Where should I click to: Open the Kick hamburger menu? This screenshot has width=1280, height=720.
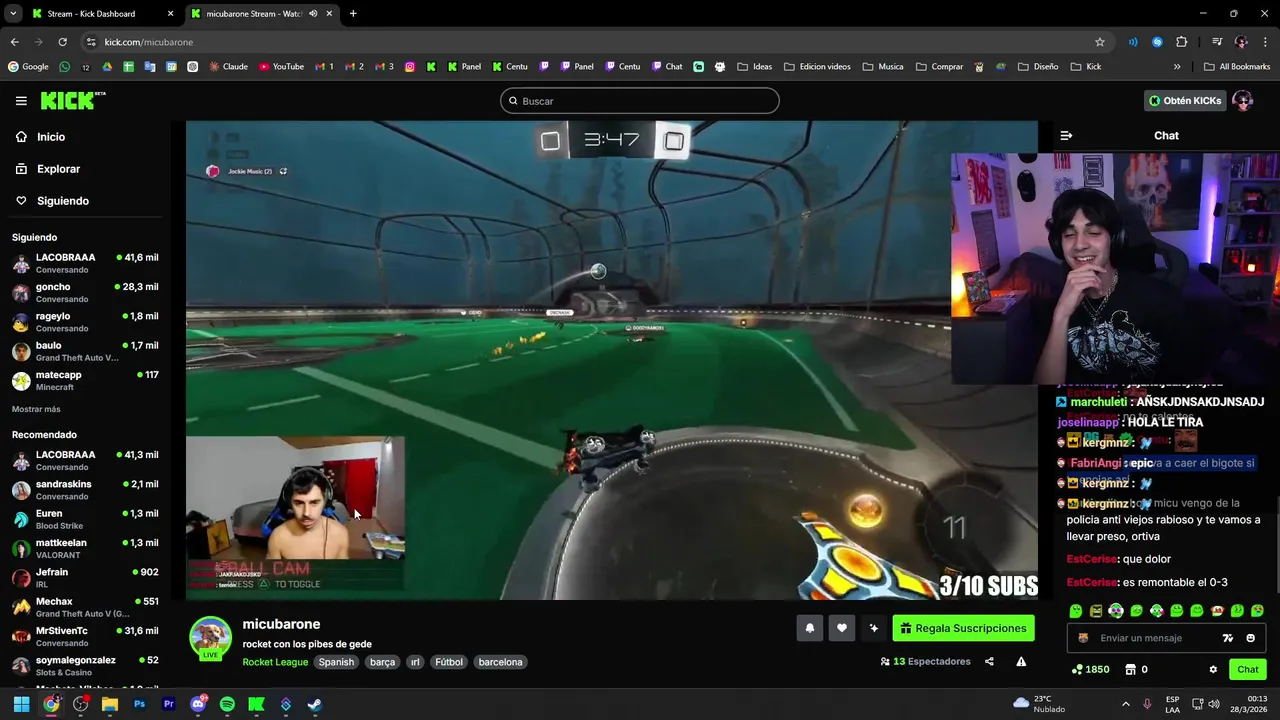tap(21, 101)
